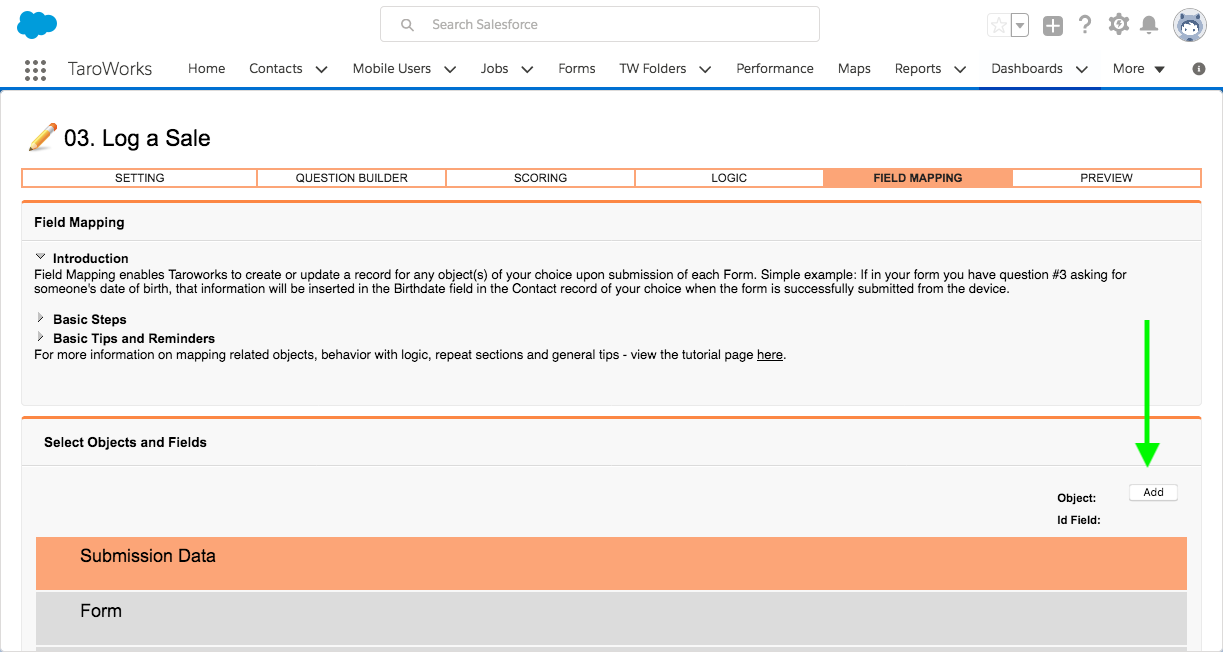Open the Performance tab
This screenshot has height=652, width=1223.
point(775,69)
